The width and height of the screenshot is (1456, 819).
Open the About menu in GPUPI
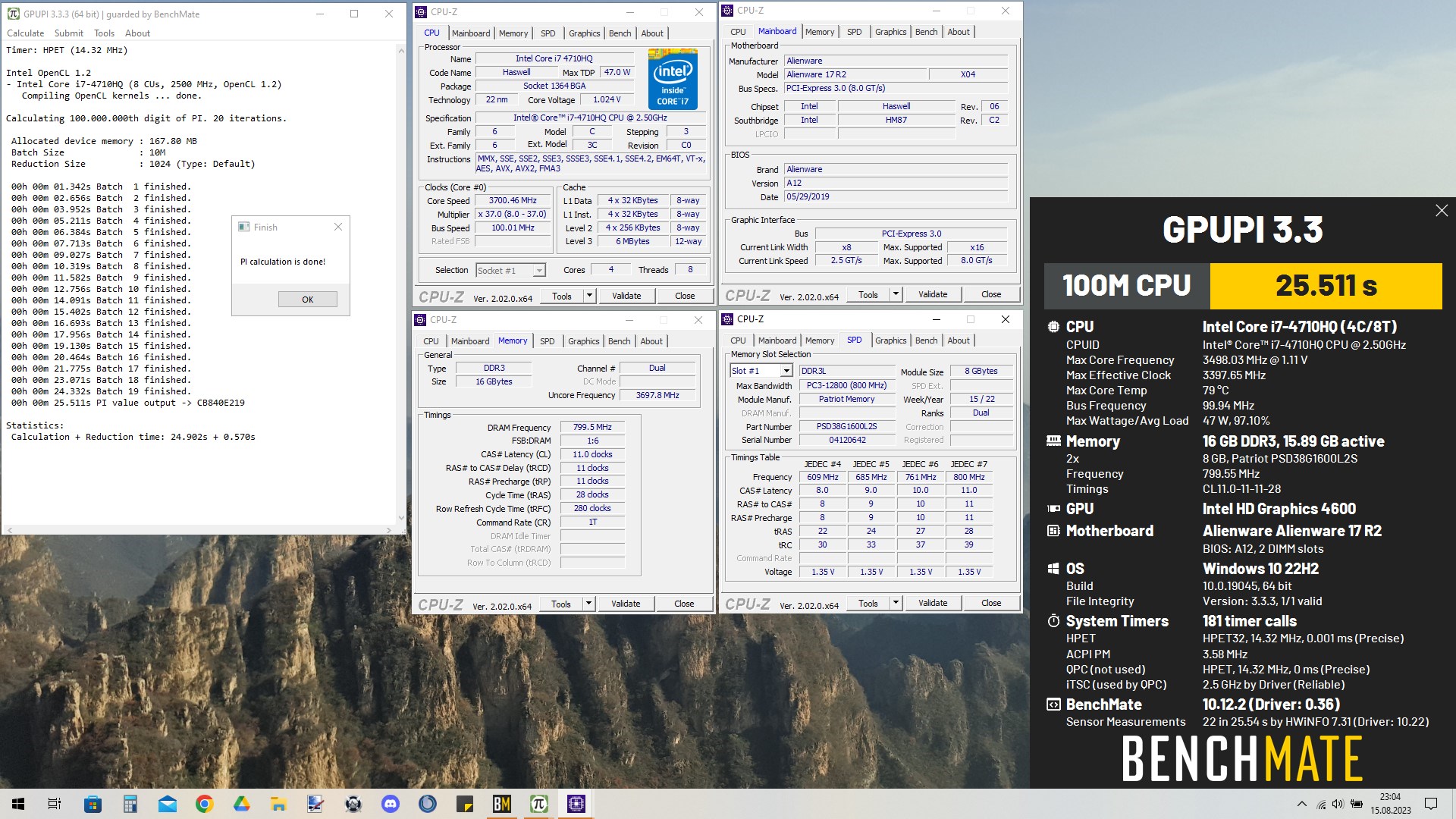[138, 33]
